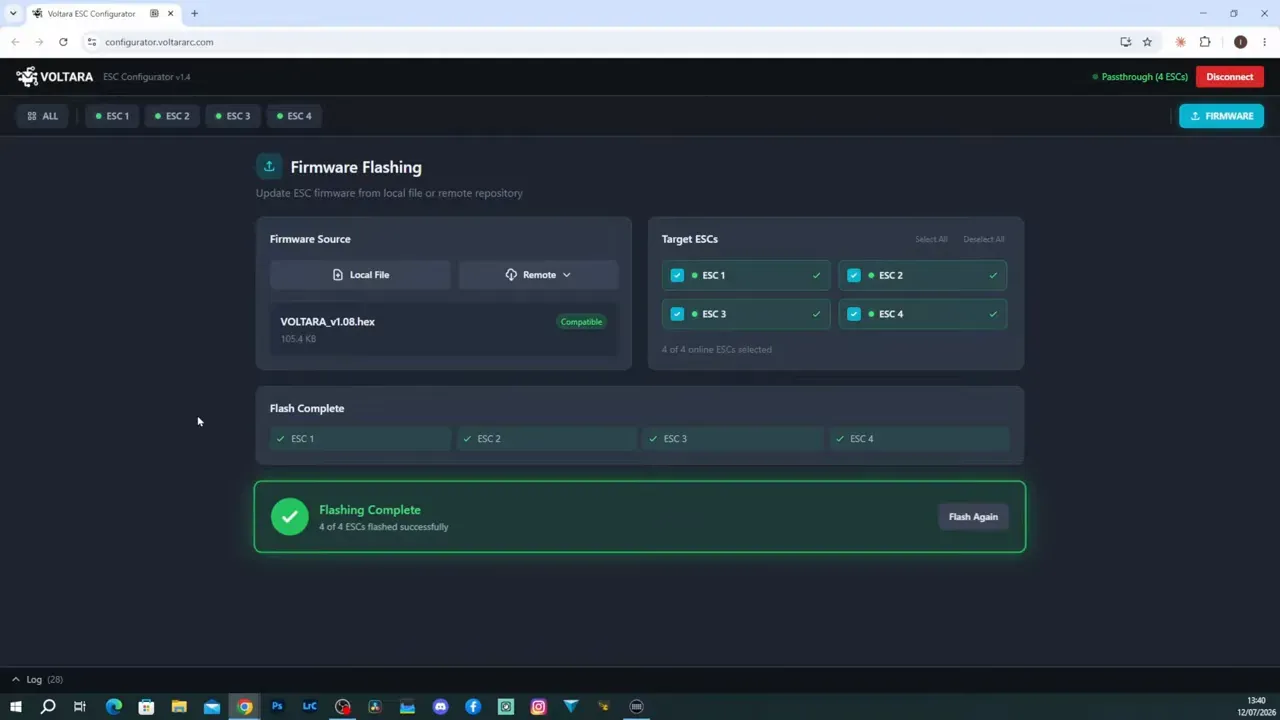Screen dimensions: 1280x720
Task: Click the VOLTARA_v1.08.hex file name
Action: (x=327, y=322)
